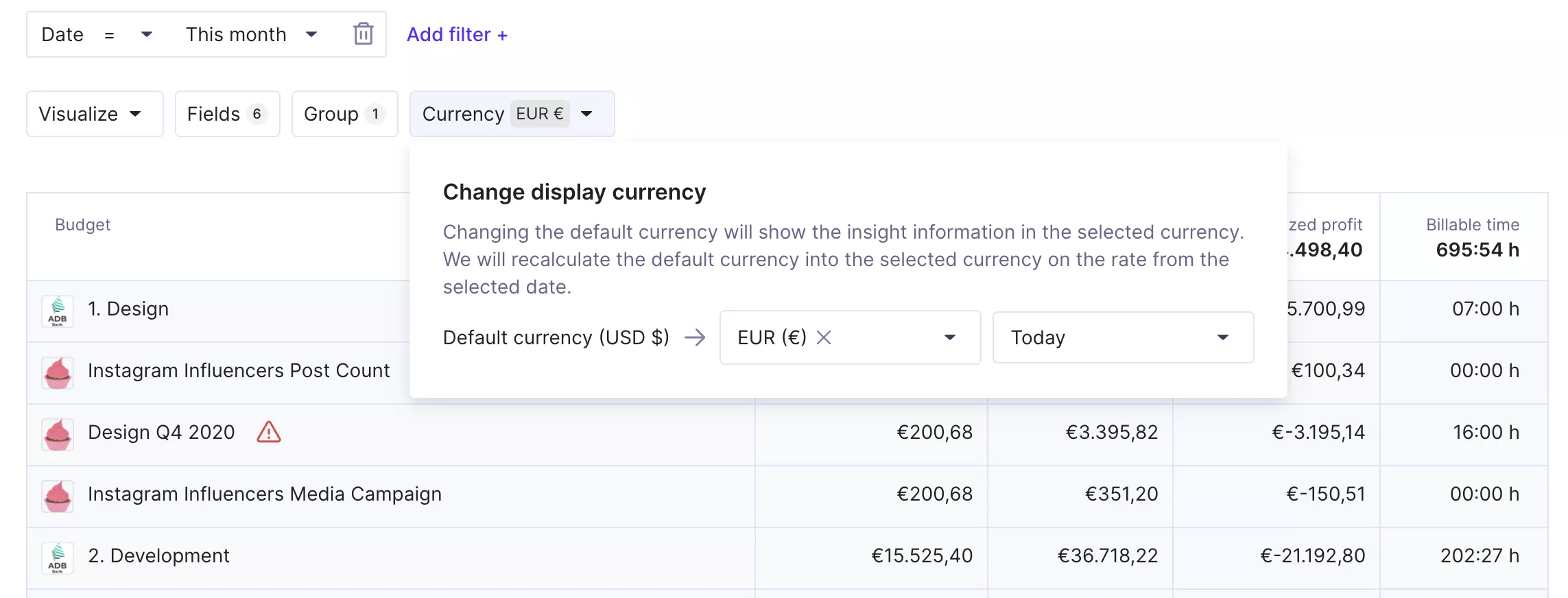
Task: Open the Date operator equals dropdown
Action: 128,34
